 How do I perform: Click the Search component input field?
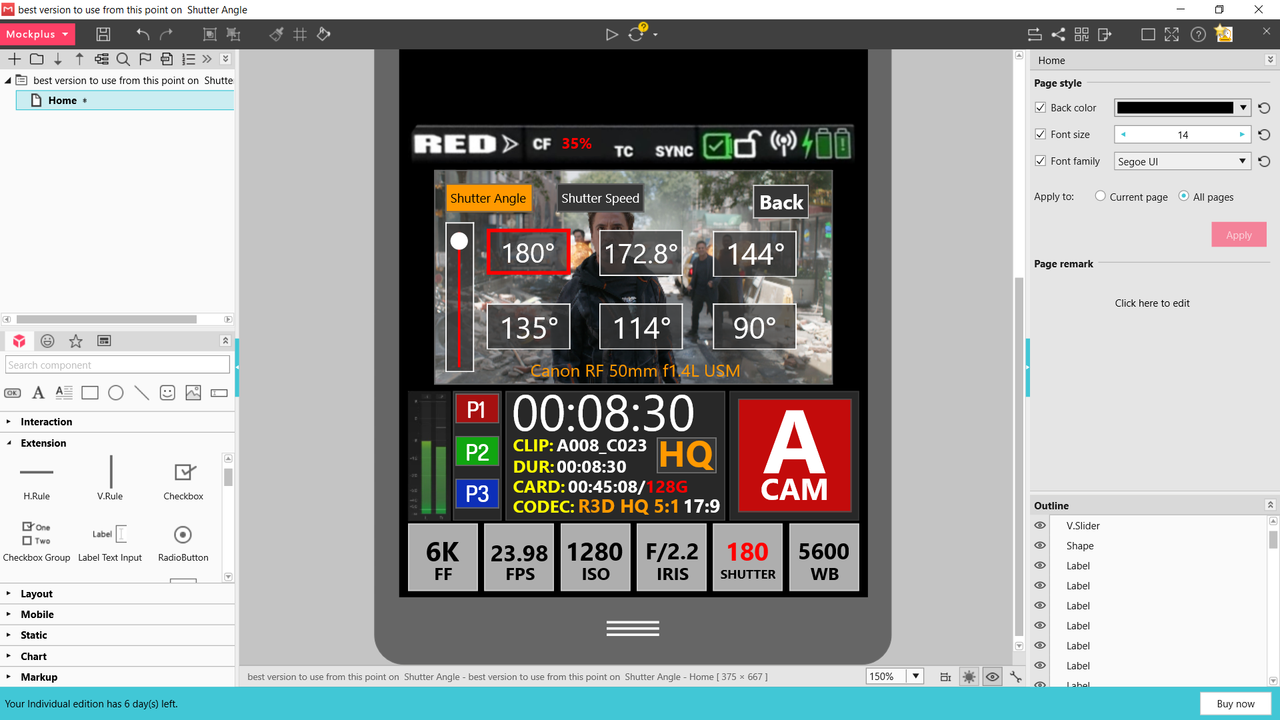(x=118, y=365)
